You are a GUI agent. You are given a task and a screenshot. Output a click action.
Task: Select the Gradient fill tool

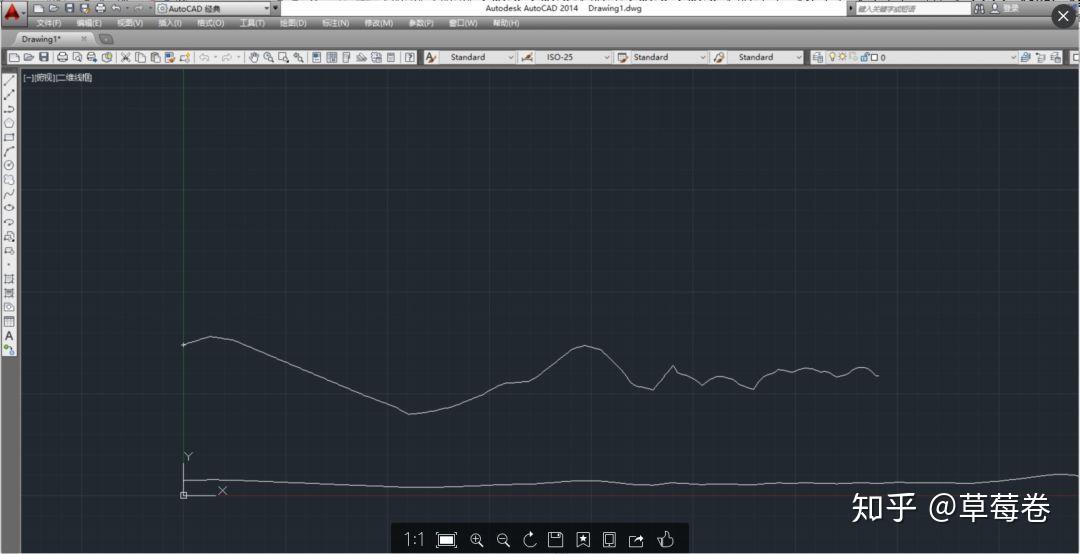click(9, 293)
